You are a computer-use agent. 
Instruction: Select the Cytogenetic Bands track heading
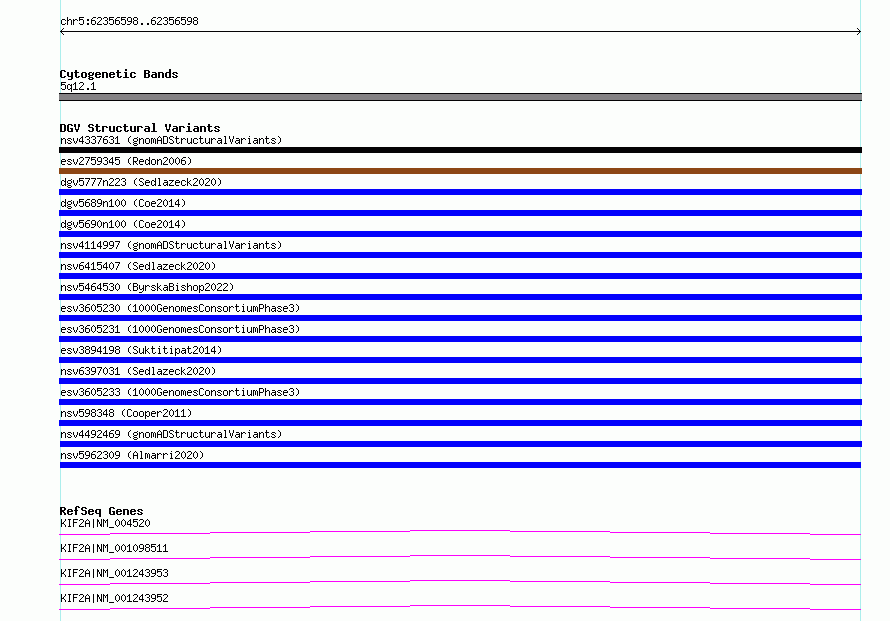119,74
